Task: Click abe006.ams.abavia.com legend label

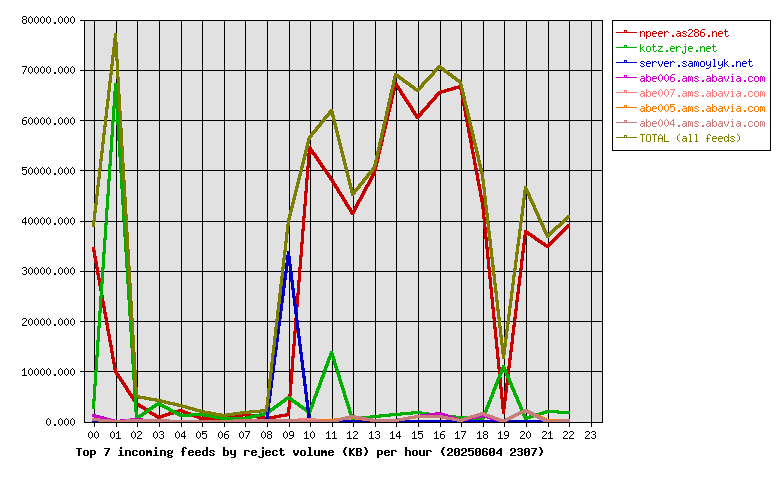Action: point(702,78)
